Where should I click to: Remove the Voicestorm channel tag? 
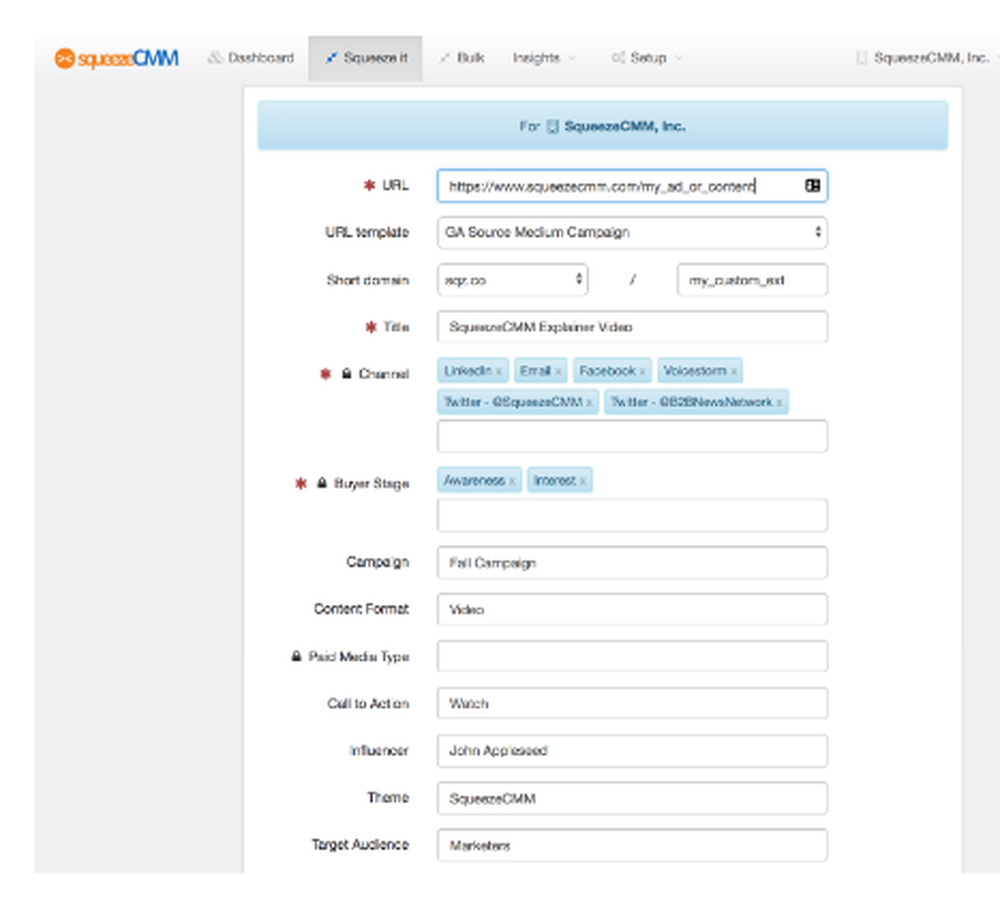[734, 371]
